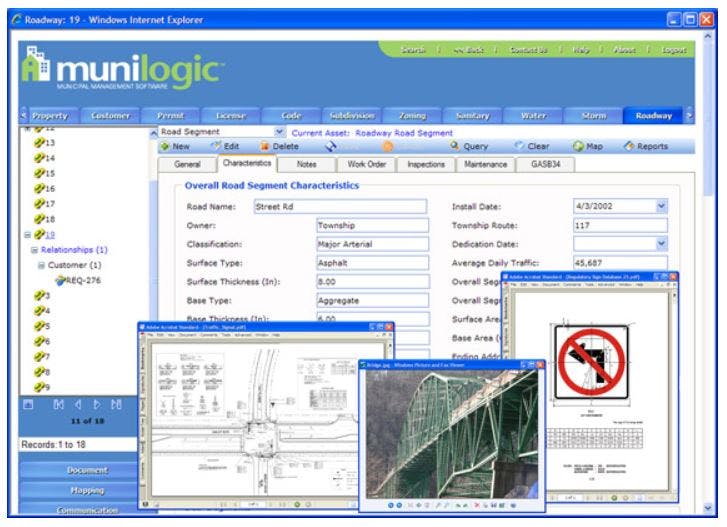Switch to the General tab

pos(187,165)
